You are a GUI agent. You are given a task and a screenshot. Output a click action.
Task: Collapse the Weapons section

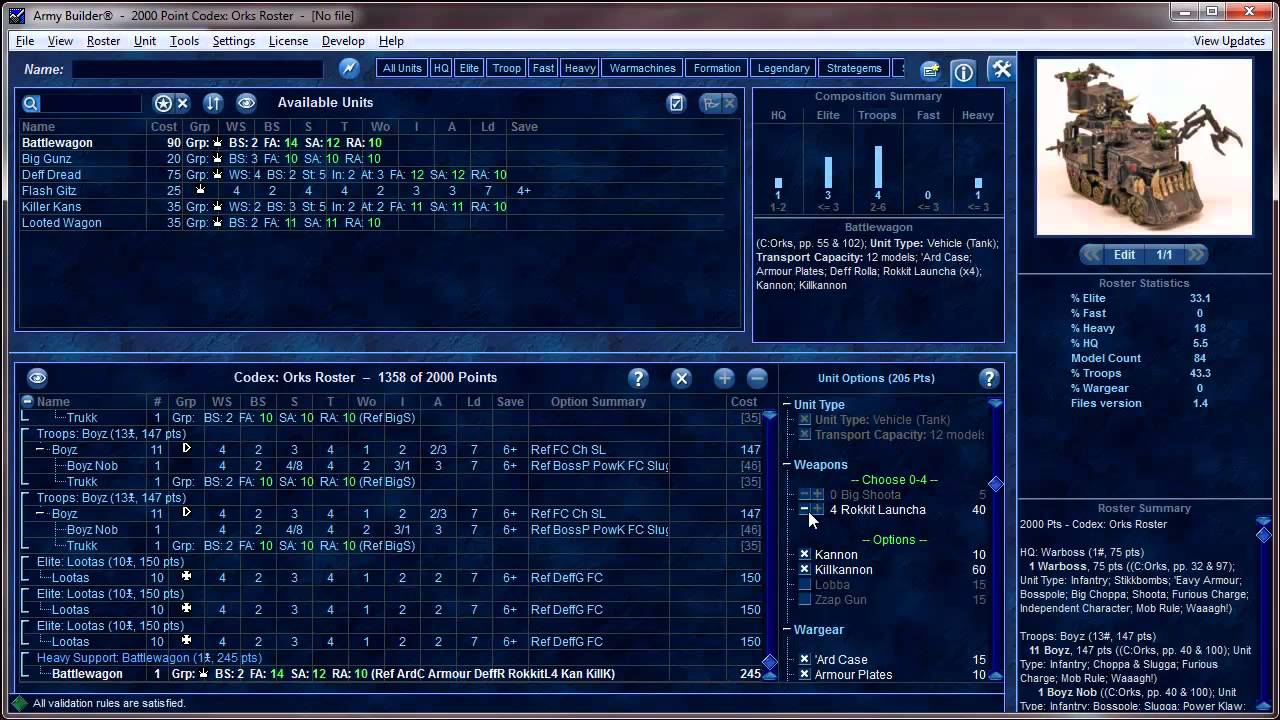tap(787, 465)
